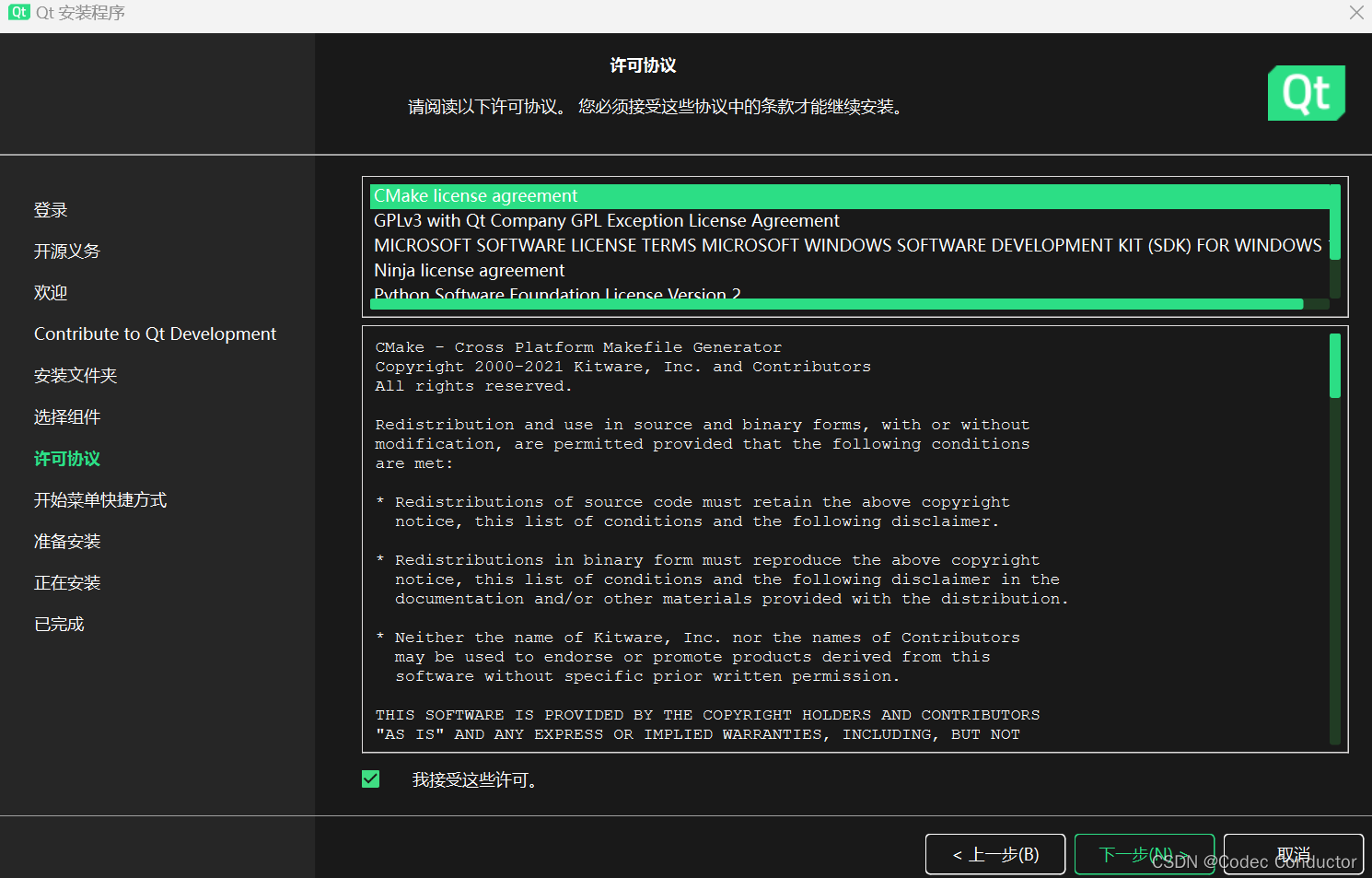
Task: Click the 上一步(B) back button
Action: [995, 855]
